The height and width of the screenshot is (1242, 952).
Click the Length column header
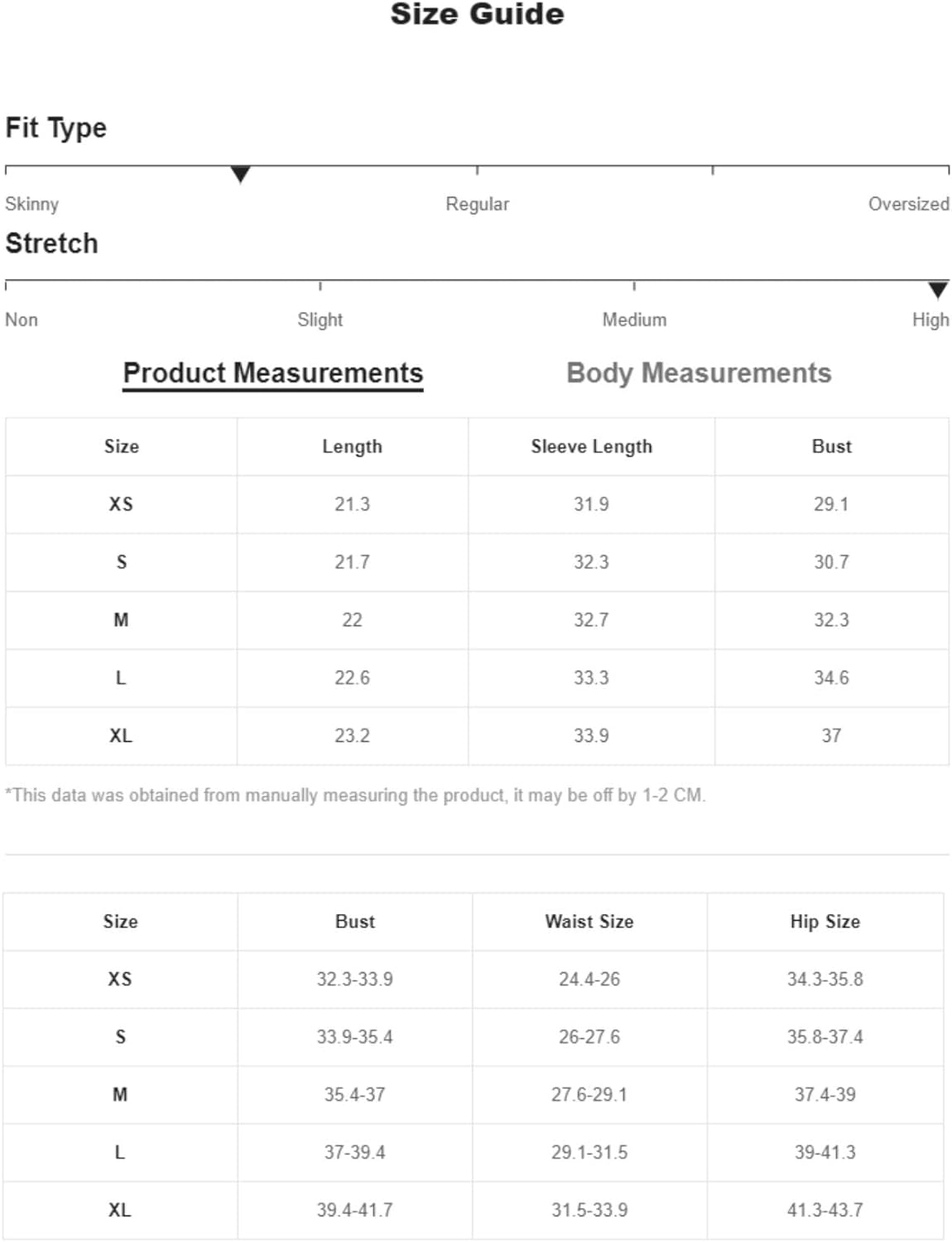(x=352, y=446)
